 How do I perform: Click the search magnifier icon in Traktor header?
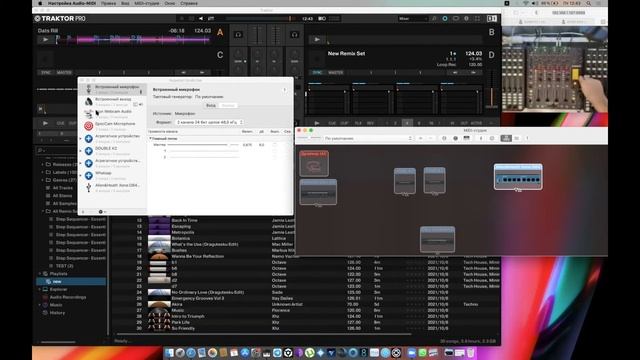pos(434,18)
